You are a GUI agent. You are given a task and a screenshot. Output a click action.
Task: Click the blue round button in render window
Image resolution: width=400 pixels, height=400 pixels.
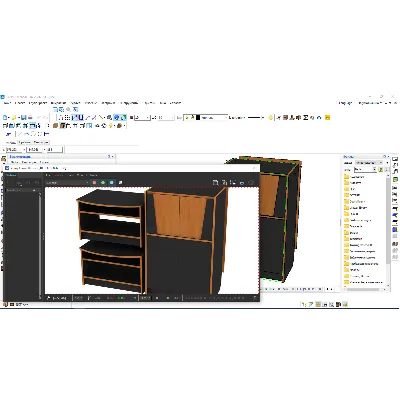(112, 183)
